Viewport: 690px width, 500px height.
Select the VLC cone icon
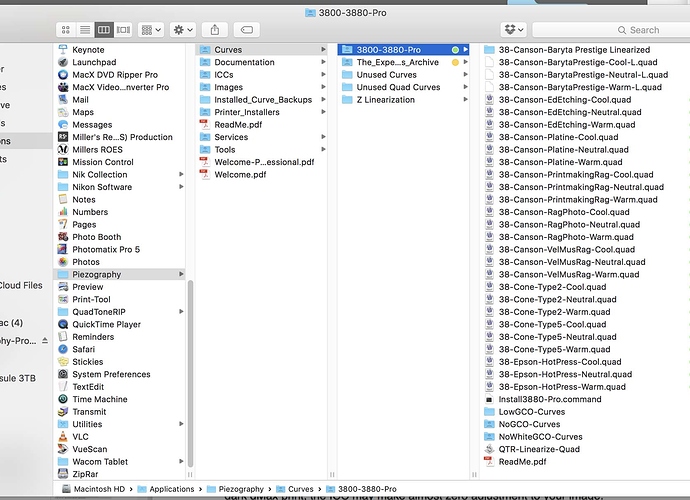tap(63, 437)
